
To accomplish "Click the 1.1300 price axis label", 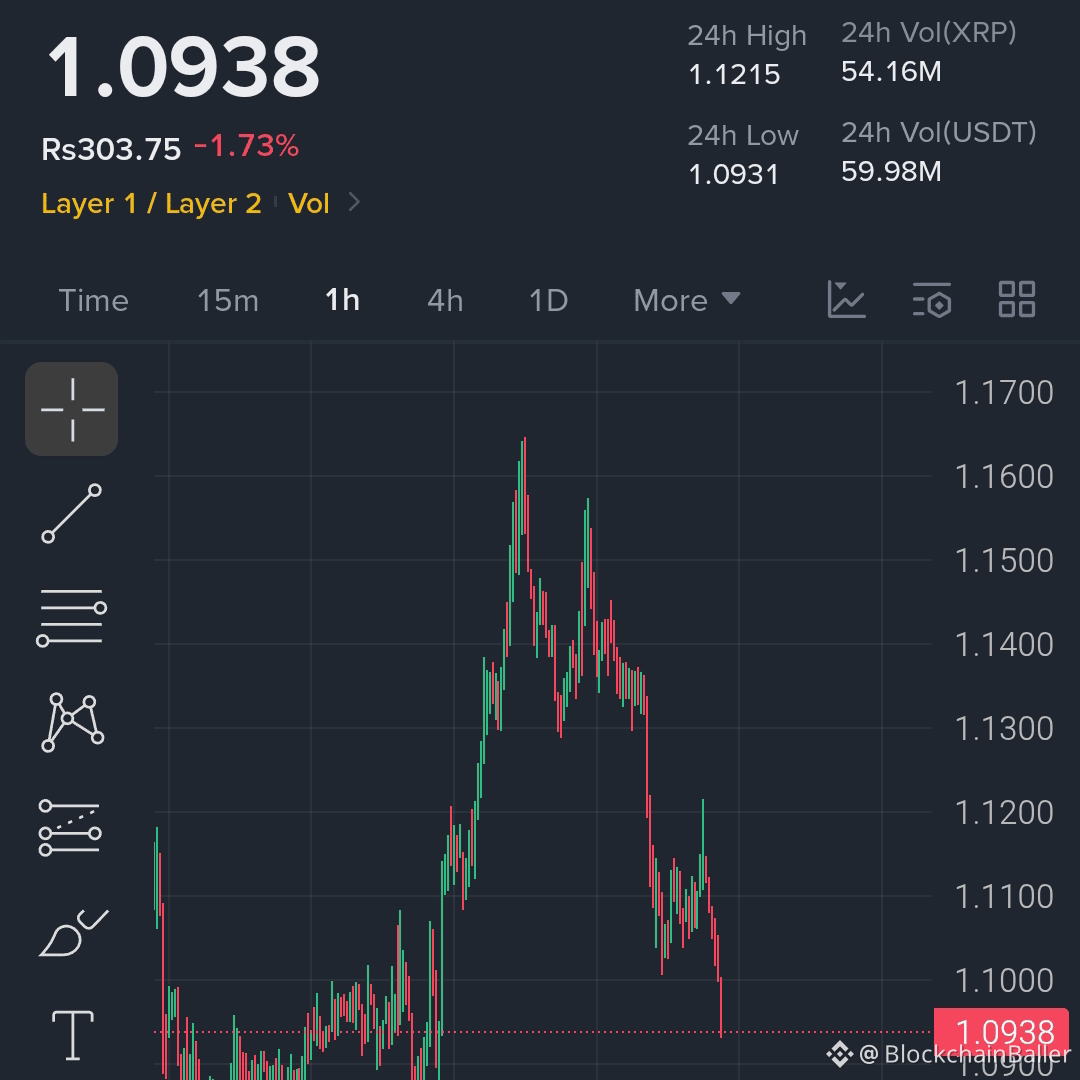I will click(1004, 729).
